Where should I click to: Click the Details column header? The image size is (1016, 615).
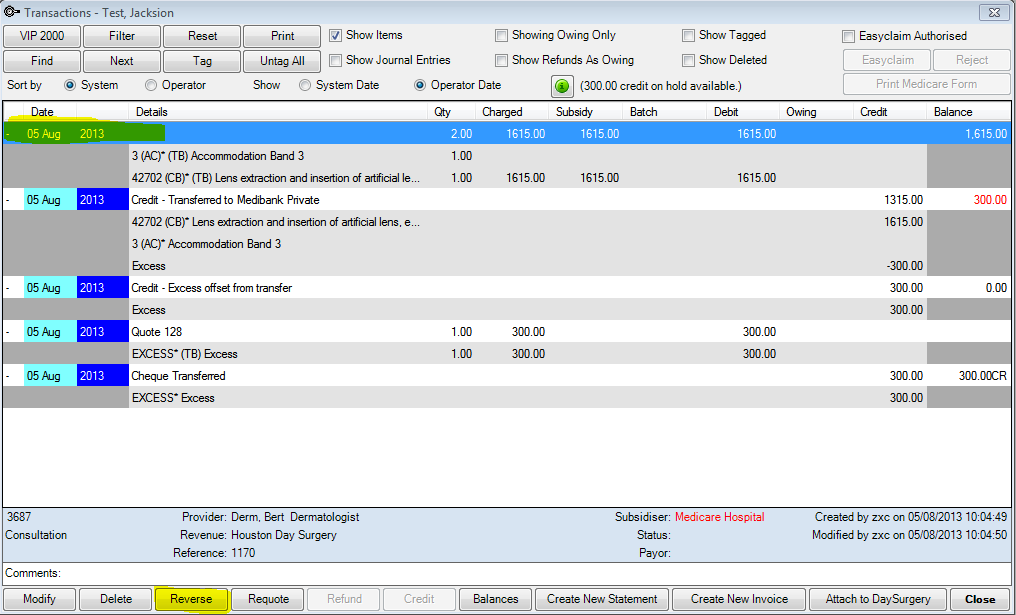[279, 112]
